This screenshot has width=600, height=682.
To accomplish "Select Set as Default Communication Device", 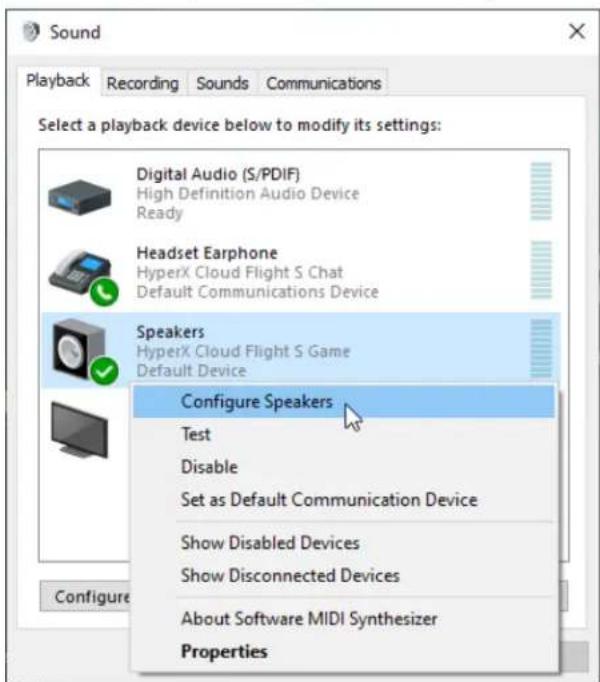I will coord(344,499).
